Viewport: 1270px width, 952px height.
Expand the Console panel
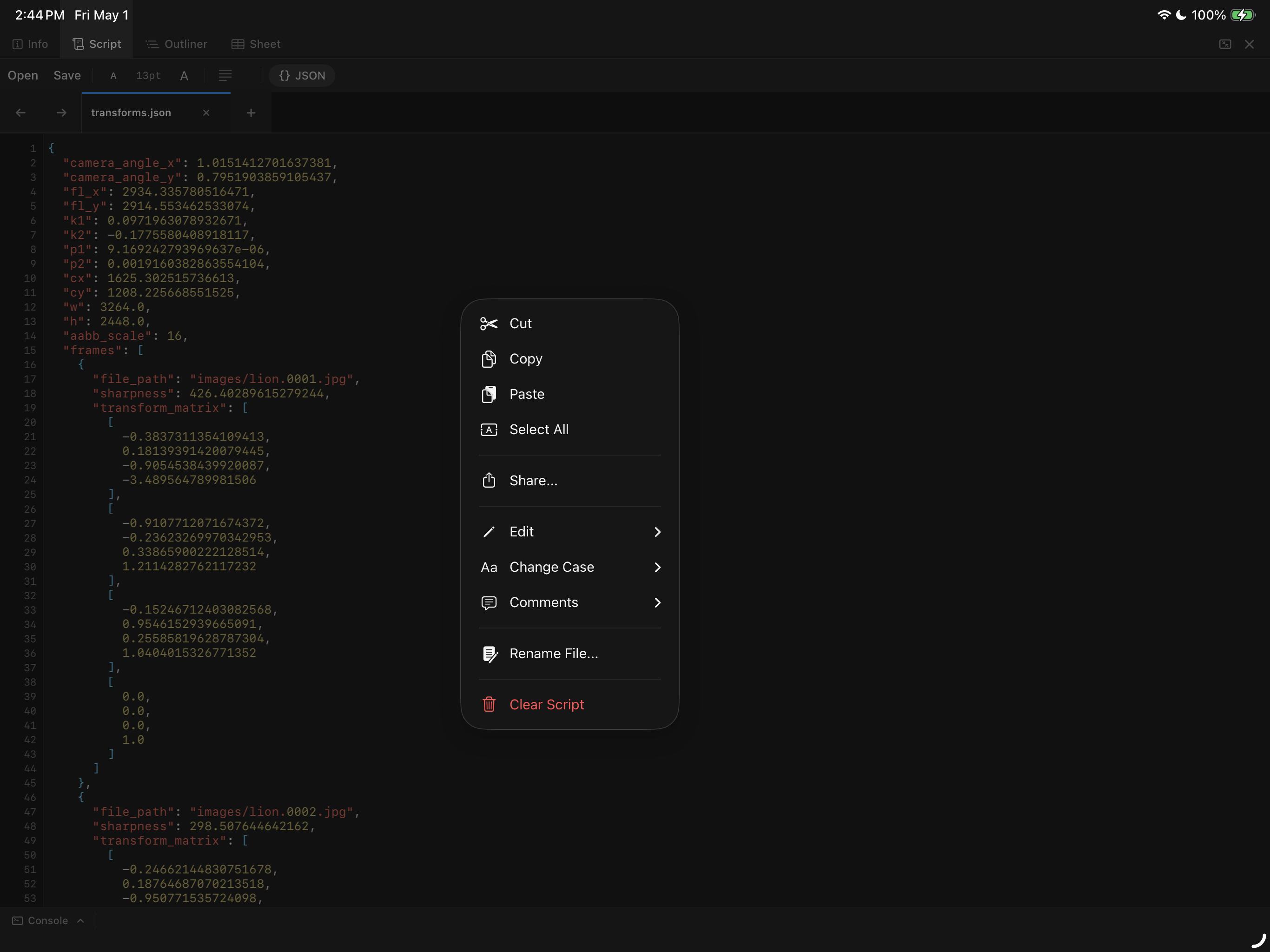(x=48, y=920)
